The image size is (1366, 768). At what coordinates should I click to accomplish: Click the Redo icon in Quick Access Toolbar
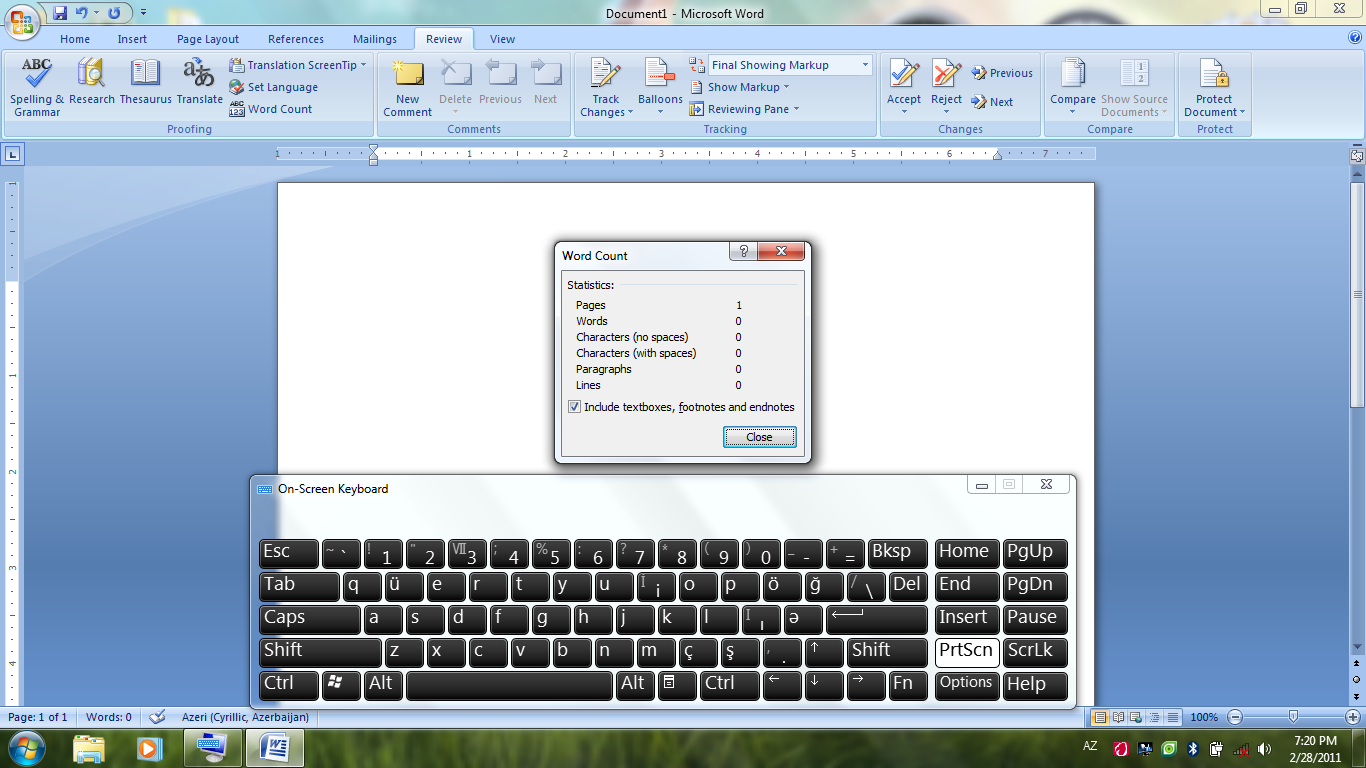114,13
